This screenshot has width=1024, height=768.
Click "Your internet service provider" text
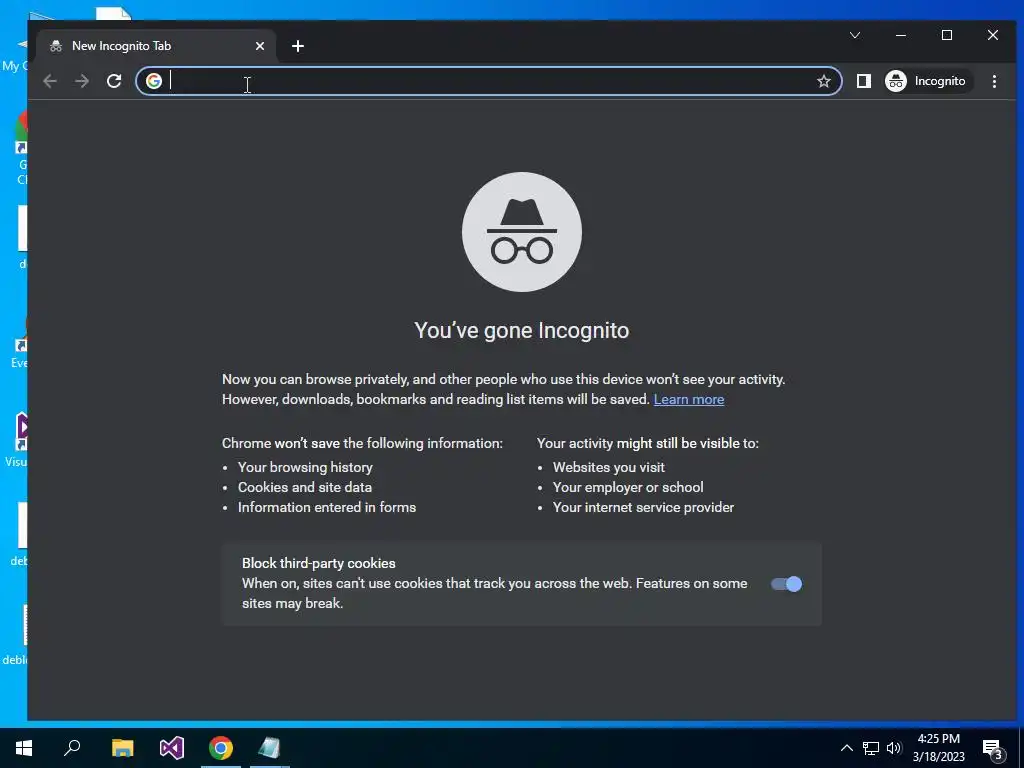[643, 507]
